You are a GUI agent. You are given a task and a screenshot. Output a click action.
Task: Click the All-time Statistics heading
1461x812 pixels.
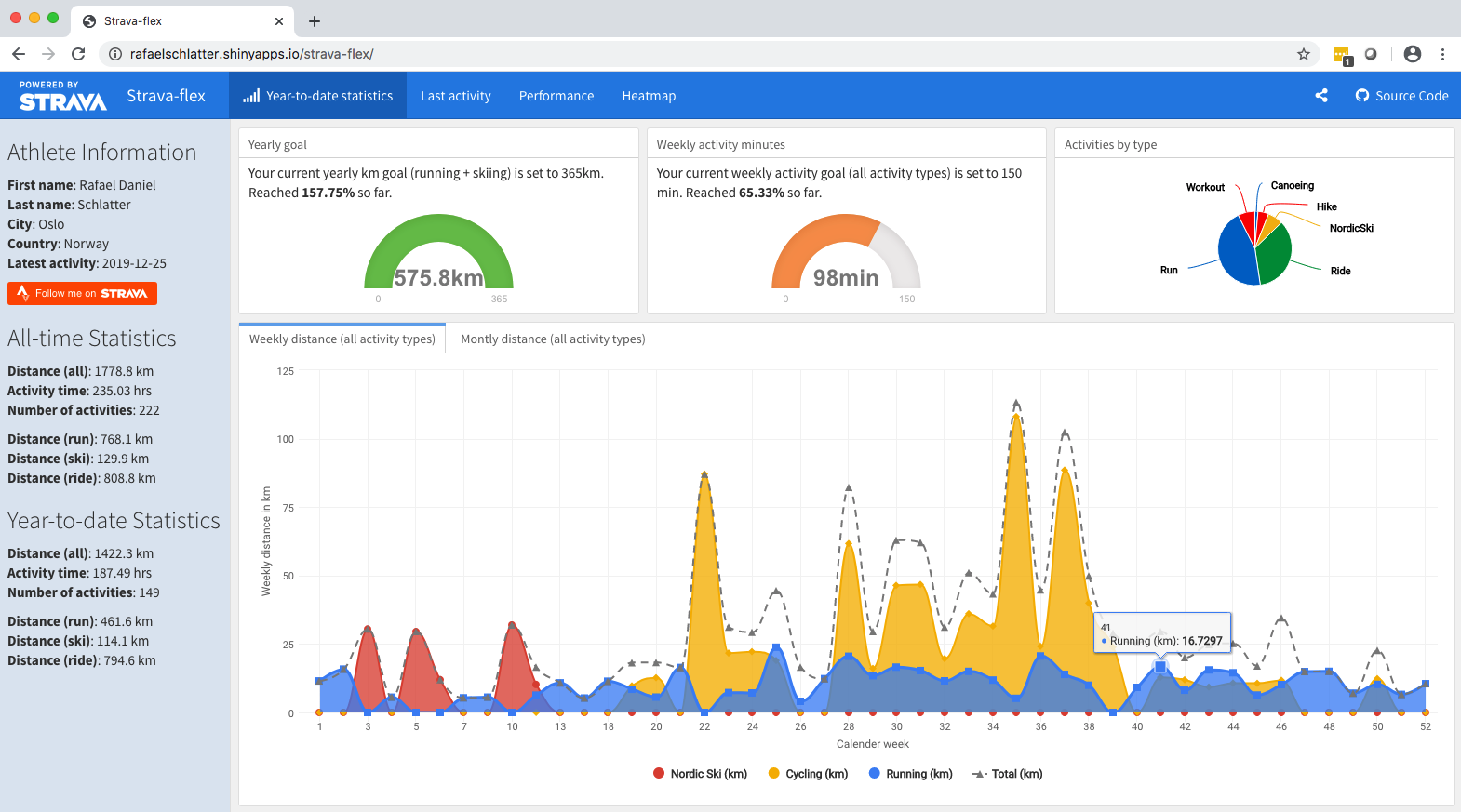pos(92,339)
